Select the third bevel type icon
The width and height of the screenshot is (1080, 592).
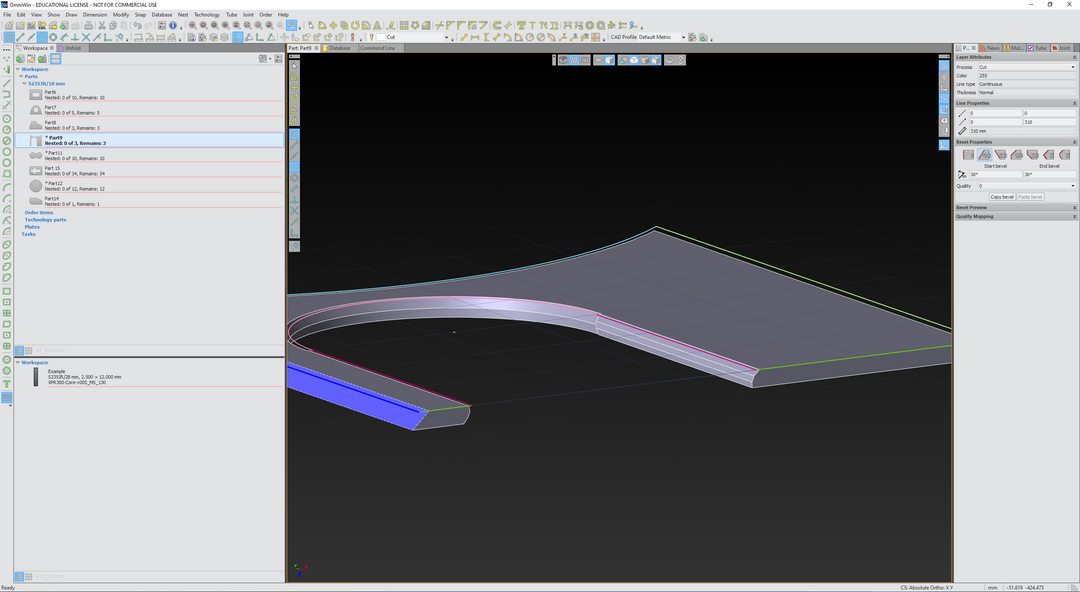(x=1001, y=155)
